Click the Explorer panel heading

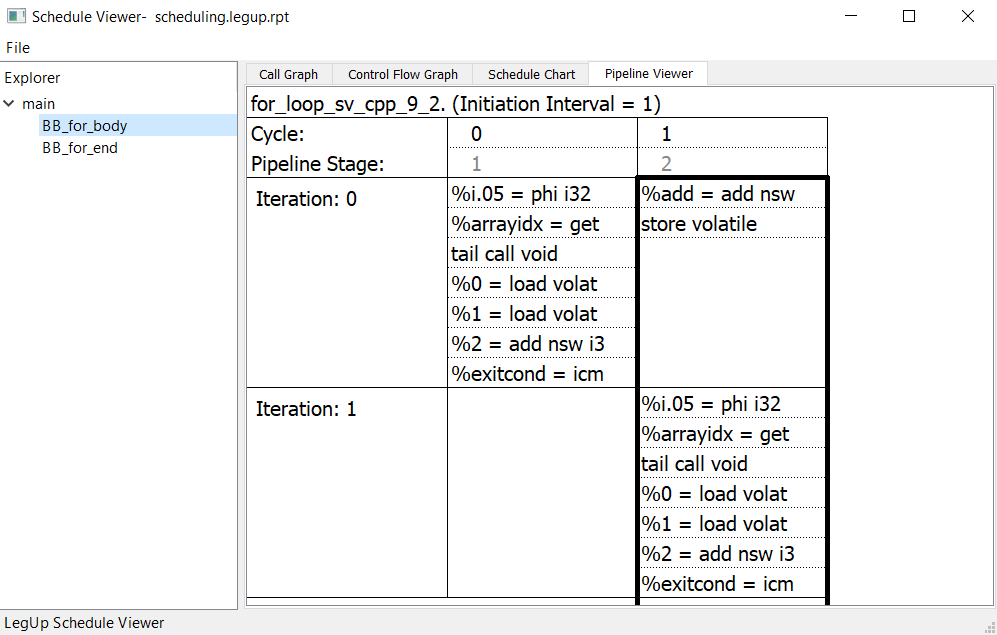(32, 78)
